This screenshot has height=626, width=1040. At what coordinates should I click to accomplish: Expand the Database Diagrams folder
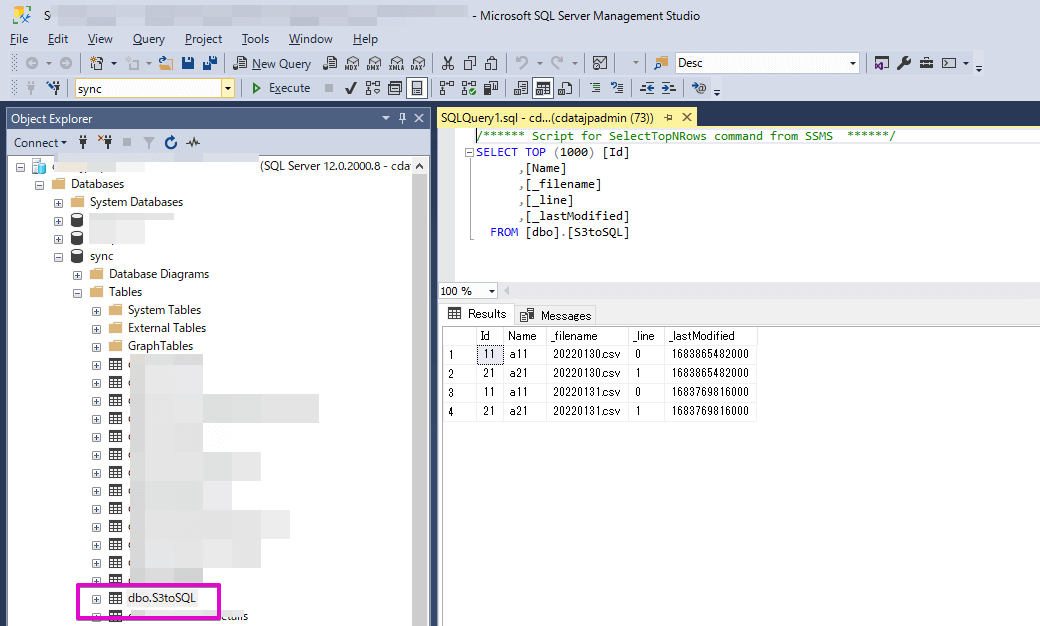(78, 275)
